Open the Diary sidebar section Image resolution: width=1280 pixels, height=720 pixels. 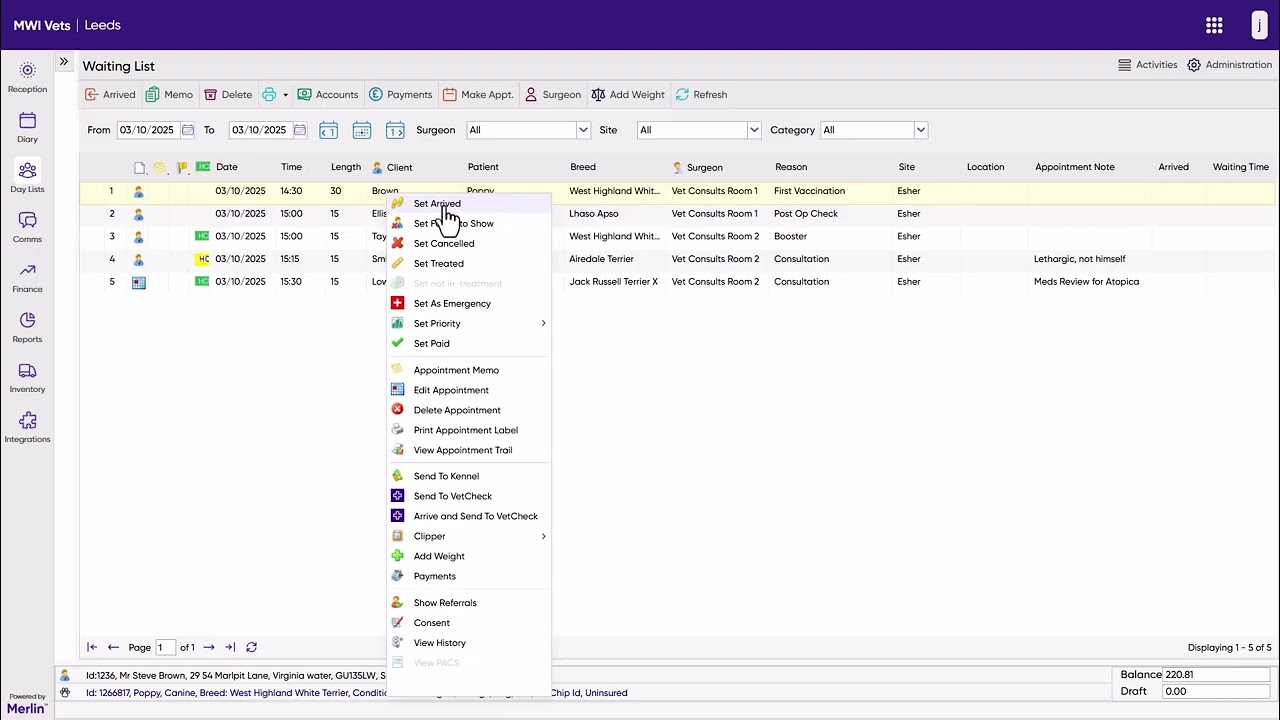click(x=27, y=127)
